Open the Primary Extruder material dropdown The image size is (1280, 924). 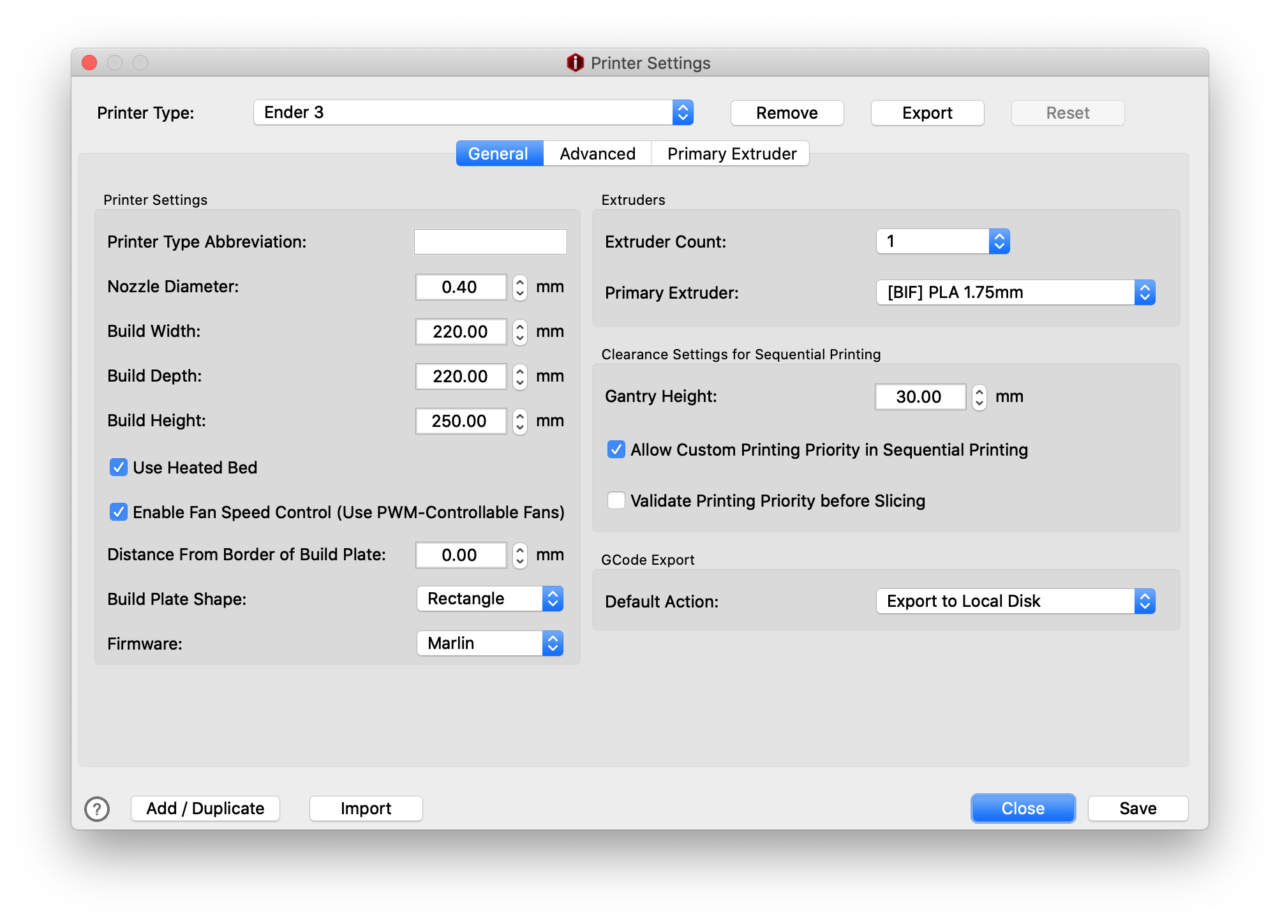click(x=1015, y=292)
